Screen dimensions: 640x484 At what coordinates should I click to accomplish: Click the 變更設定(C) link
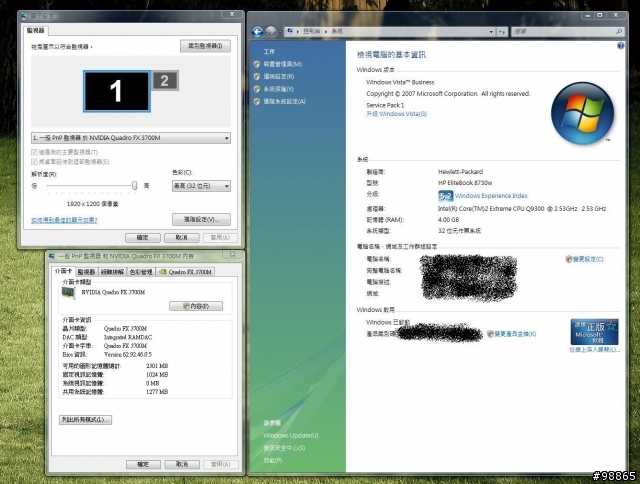588,259
